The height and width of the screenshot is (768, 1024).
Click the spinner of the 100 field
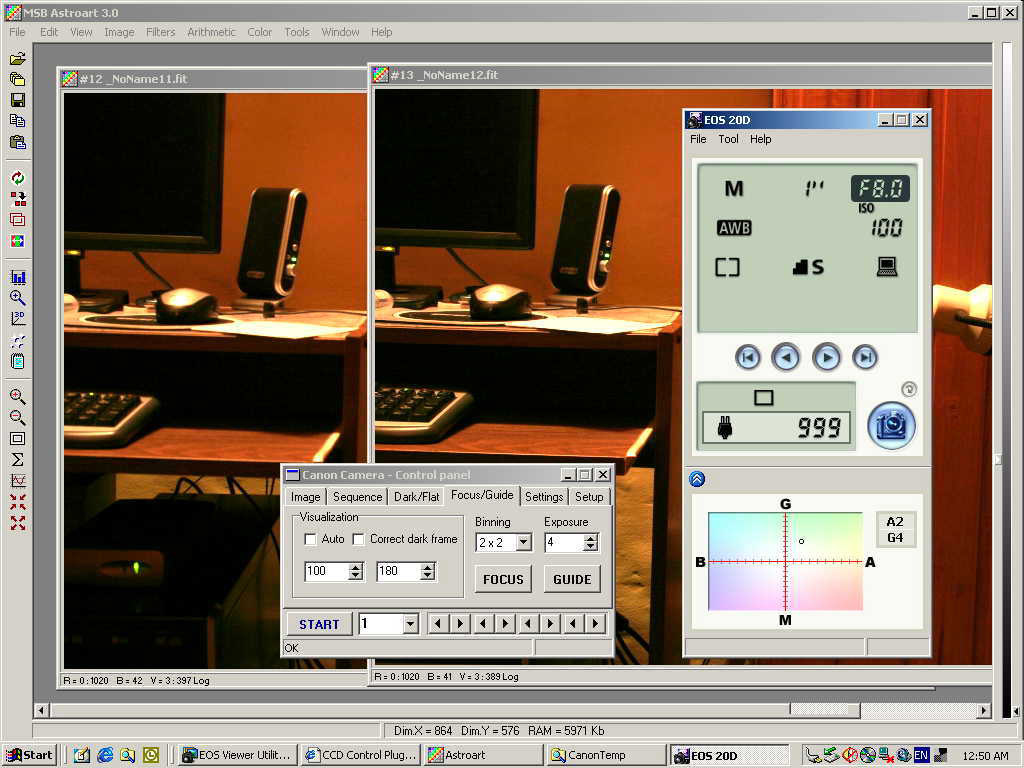pos(355,571)
